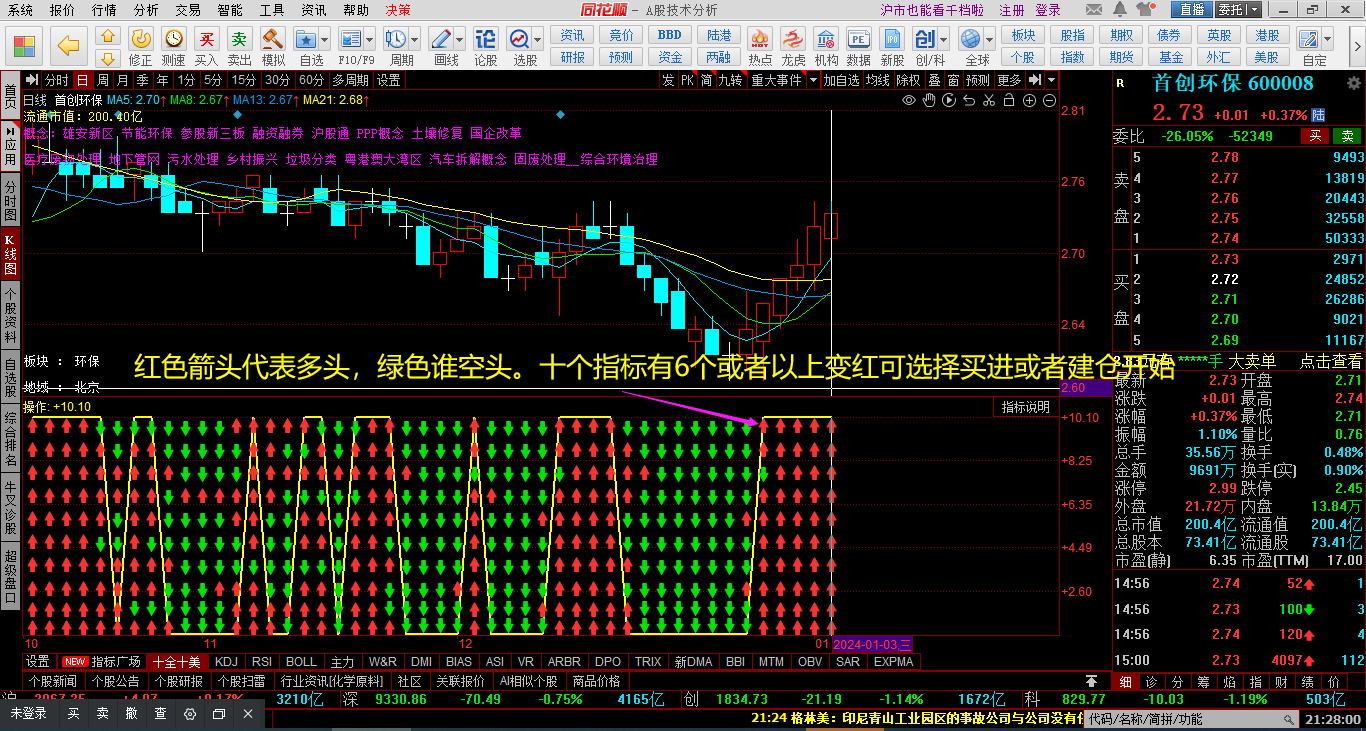Click the 买入 buy icon
Viewport: 1366px width, 731px height.
tap(207, 38)
